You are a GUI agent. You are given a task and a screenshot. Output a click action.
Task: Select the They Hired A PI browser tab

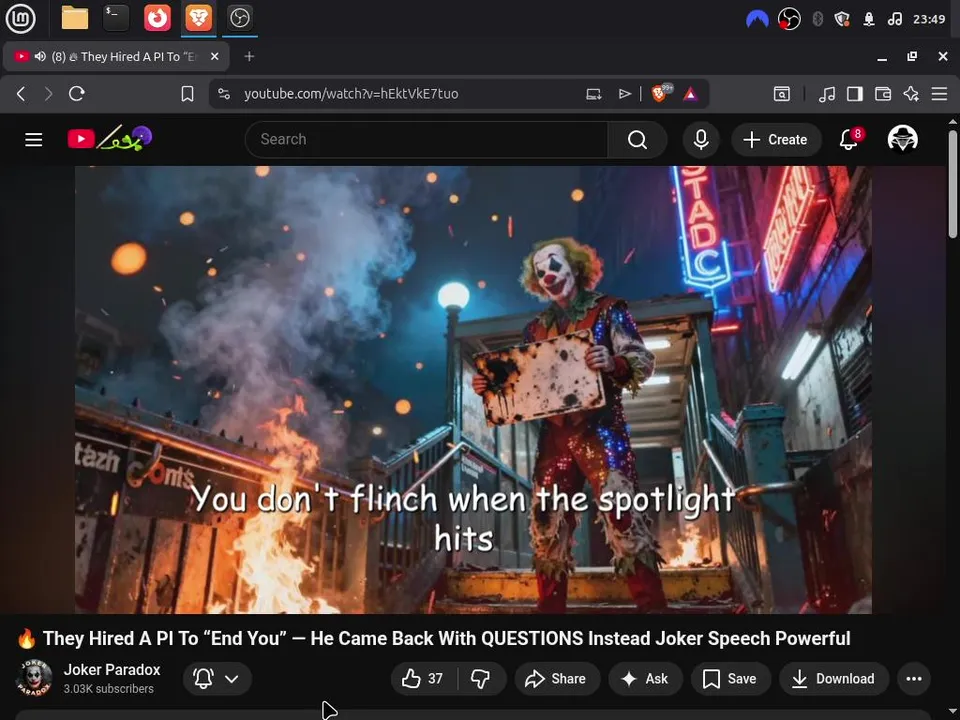[116, 56]
